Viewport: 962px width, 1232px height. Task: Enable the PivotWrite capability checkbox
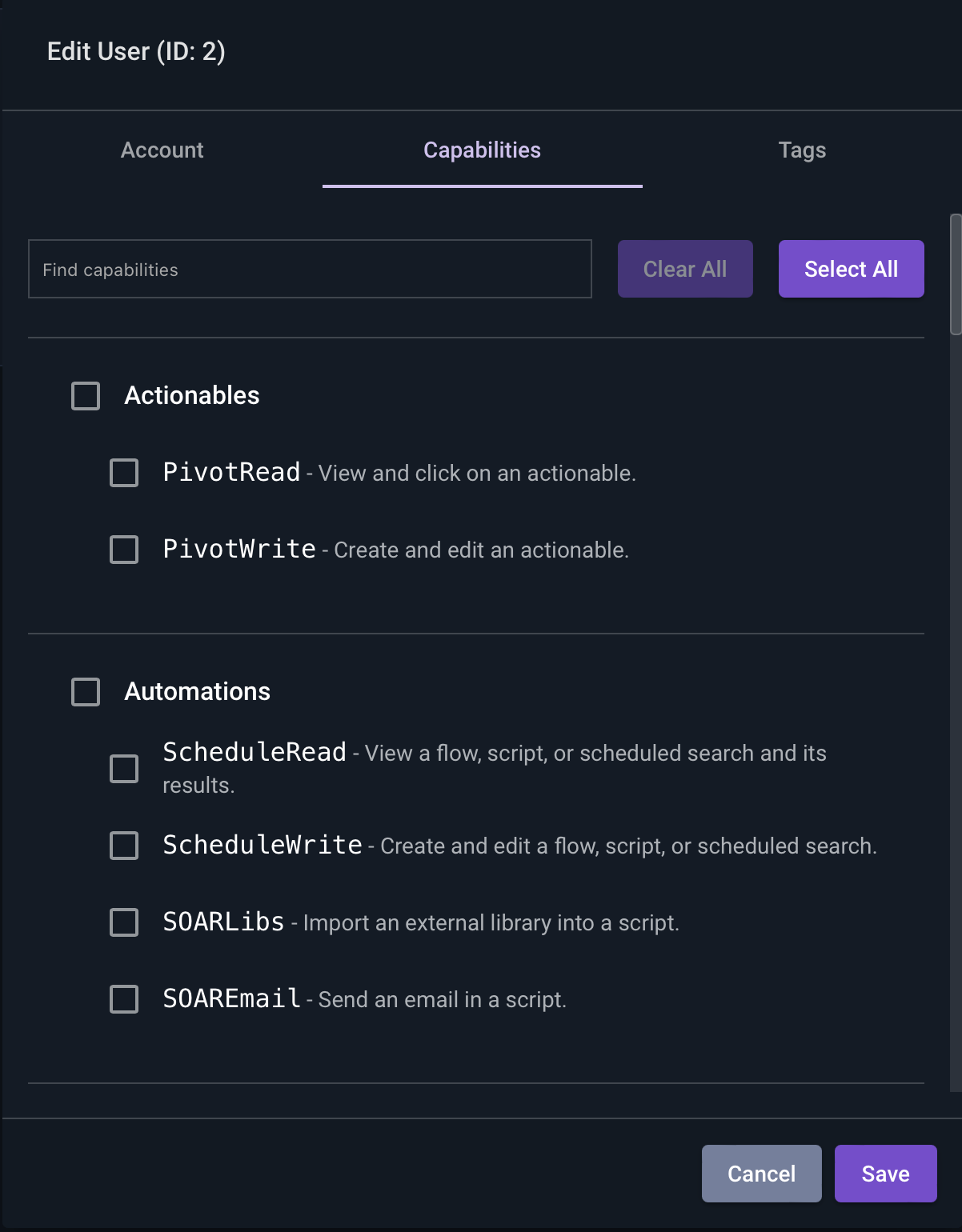pos(124,550)
